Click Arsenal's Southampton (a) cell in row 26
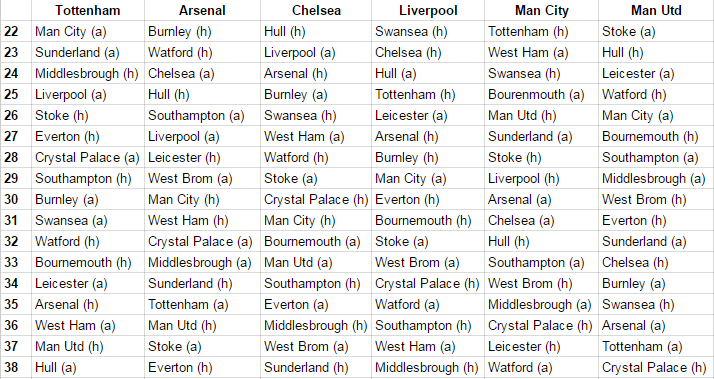Viewport: 714px width, 379px height. (202, 116)
